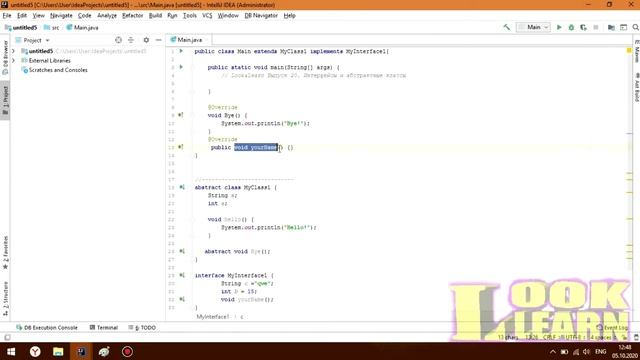Click the red record app taskbar icon
The image size is (640, 360).
[x=127, y=351]
